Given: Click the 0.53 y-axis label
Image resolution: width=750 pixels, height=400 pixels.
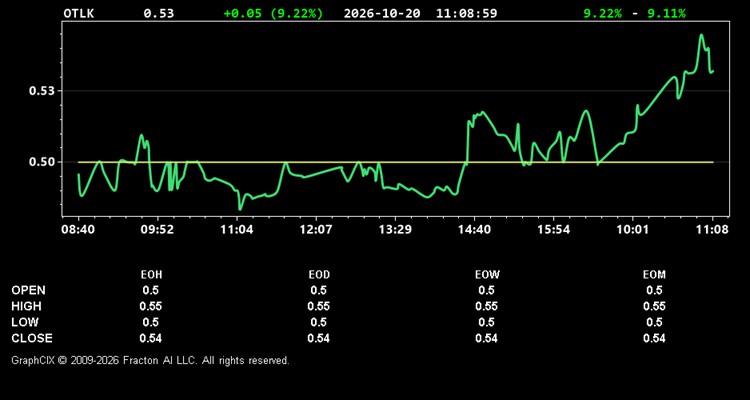Looking at the screenshot, I should point(42,91).
